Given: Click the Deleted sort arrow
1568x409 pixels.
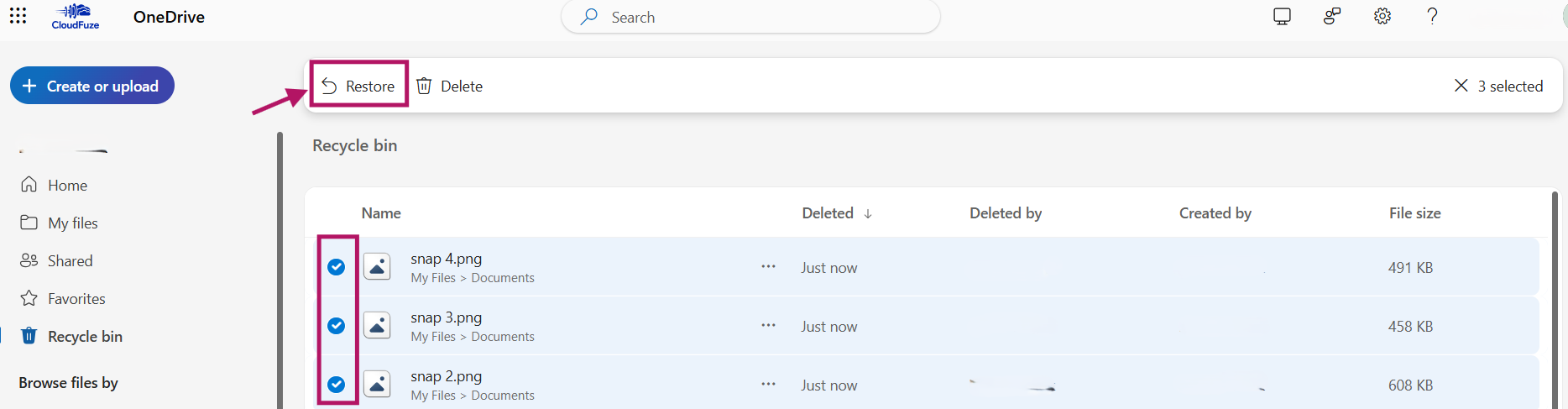Looking at the screenshot, I should [868, 214].
